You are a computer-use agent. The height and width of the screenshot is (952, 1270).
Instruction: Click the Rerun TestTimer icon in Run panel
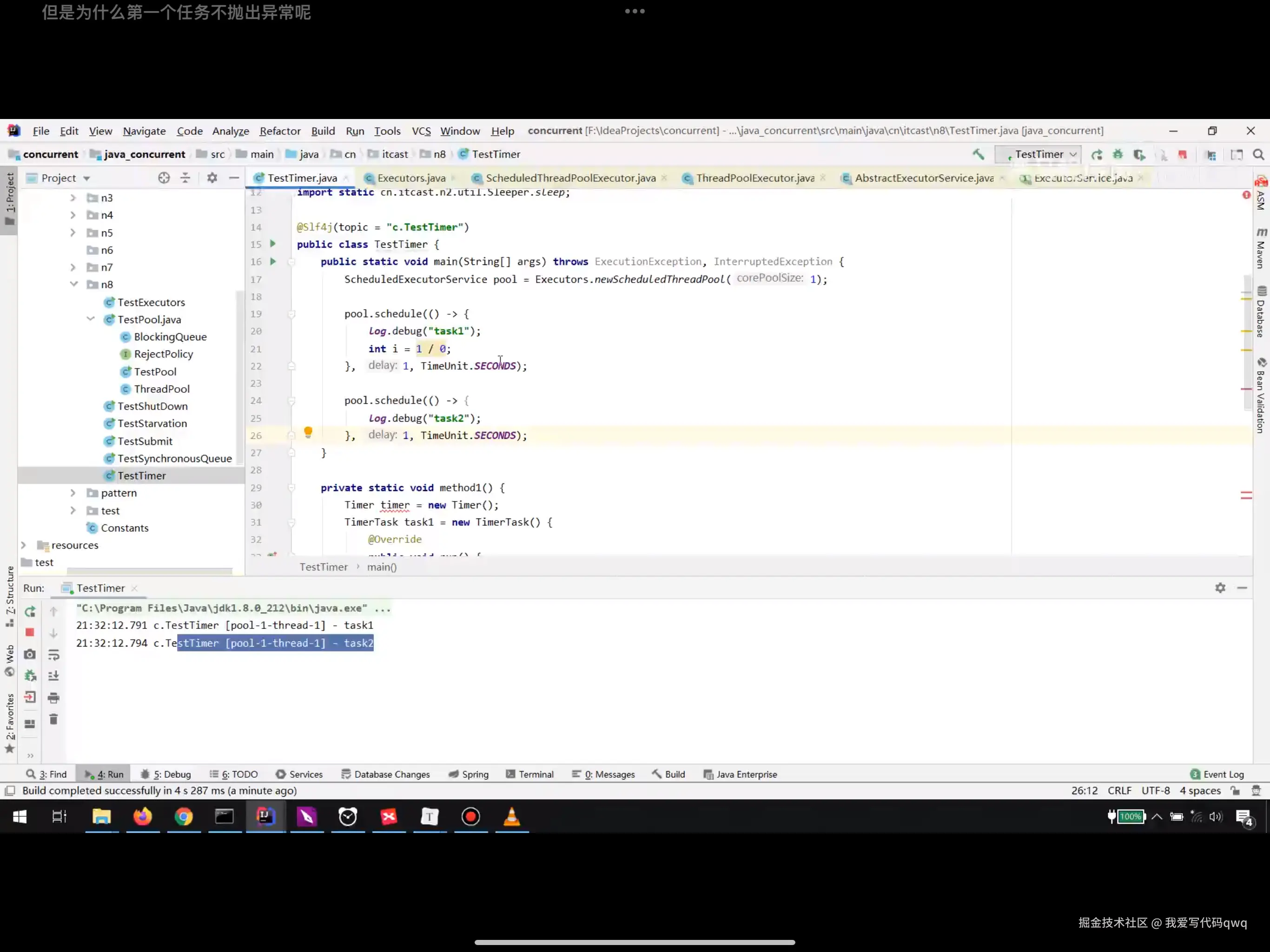pos(30,612)
